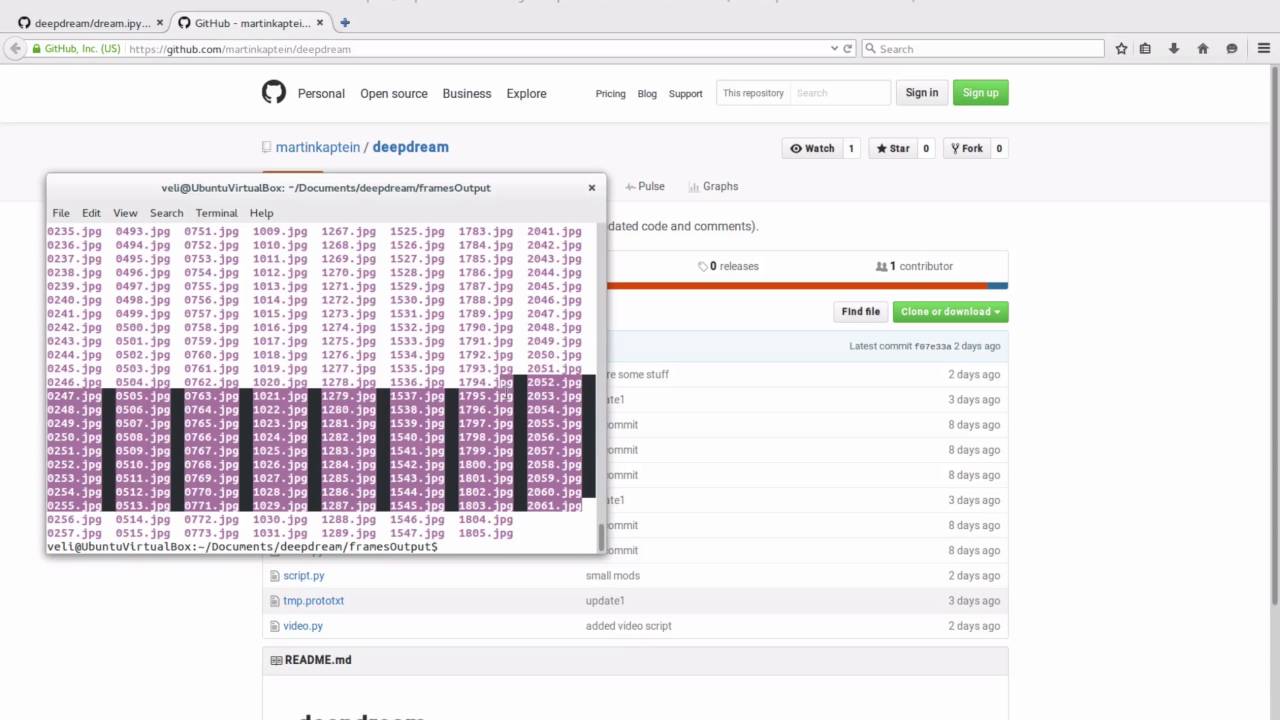Viewport: 1280px width, 720px height.
Task: Open a new browser tab with plus icon
Action: [345, 22]
